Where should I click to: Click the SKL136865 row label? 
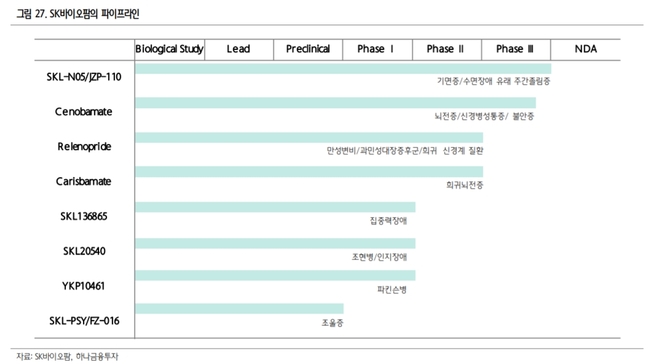point(84,216)
